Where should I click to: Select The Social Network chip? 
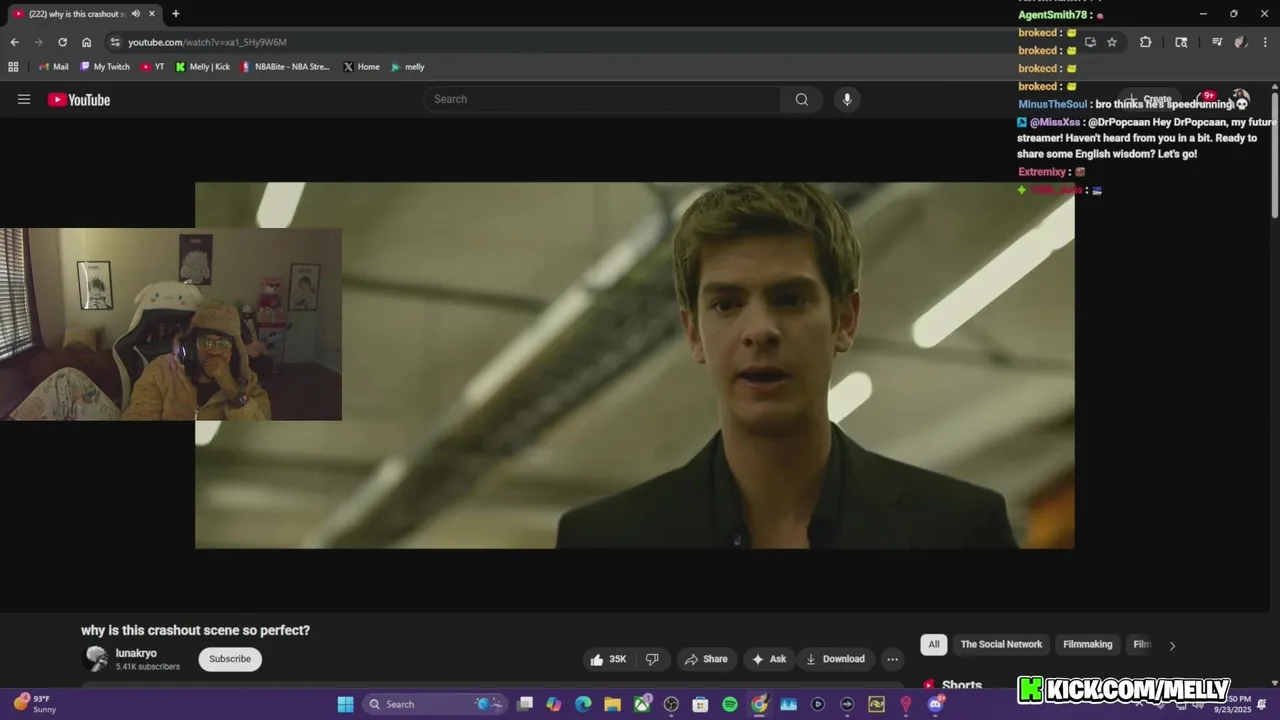click(x=1001, y=645)
